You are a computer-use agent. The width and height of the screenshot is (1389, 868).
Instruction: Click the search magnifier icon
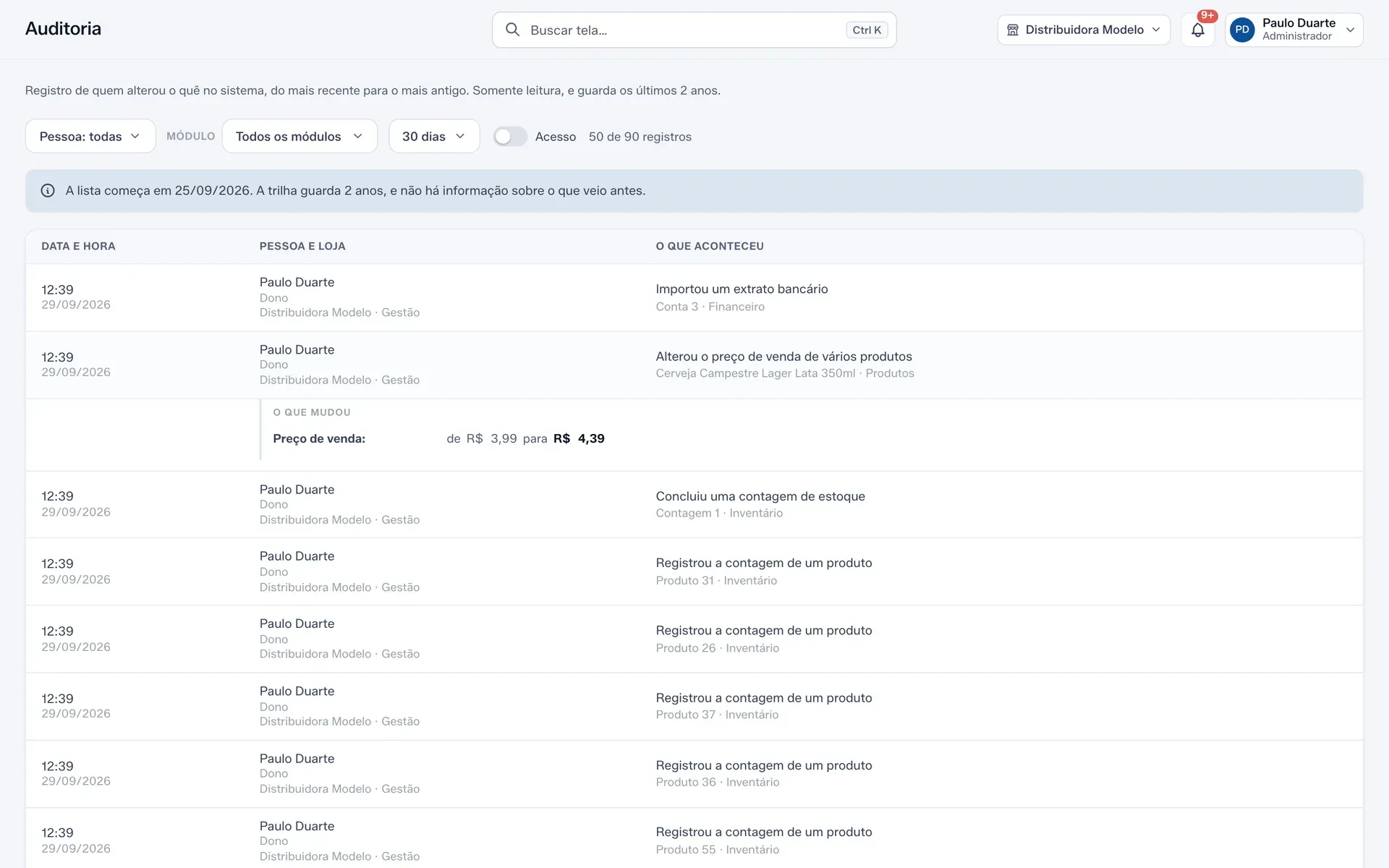tap(512, 30)
